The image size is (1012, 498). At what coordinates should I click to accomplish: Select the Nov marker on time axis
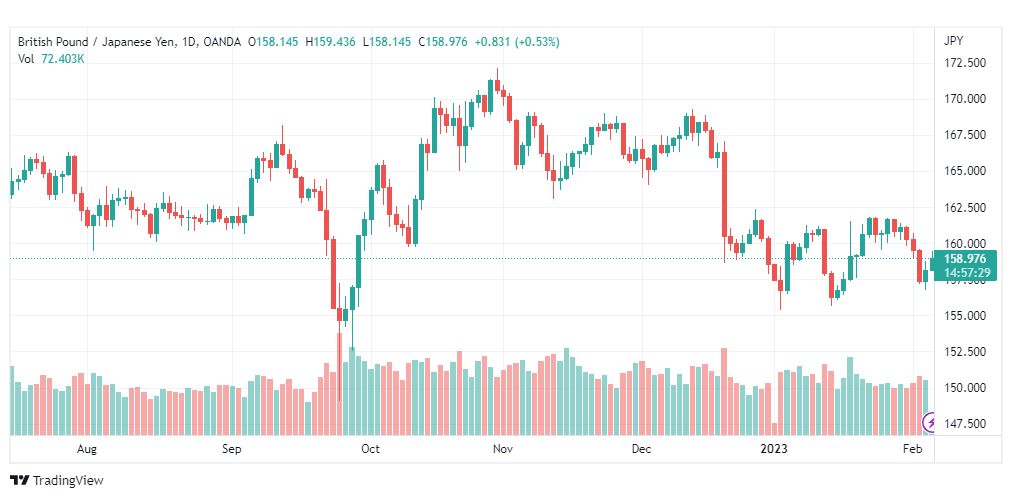(x=503, y=449)
